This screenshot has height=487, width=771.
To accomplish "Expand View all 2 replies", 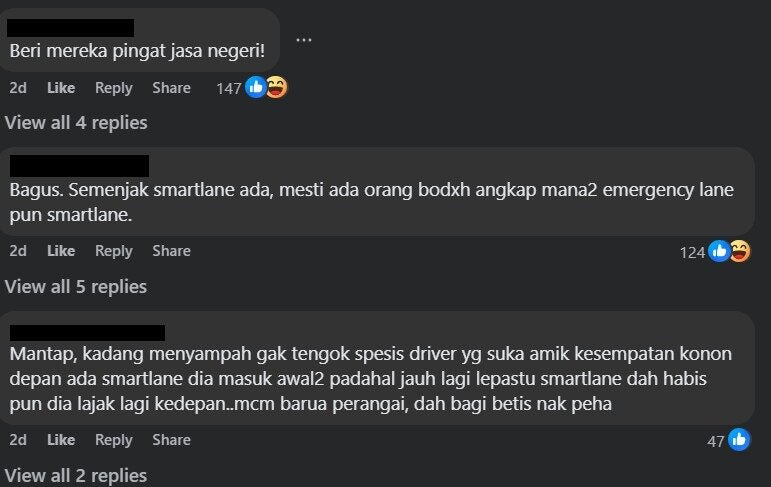I will [76, 475].
